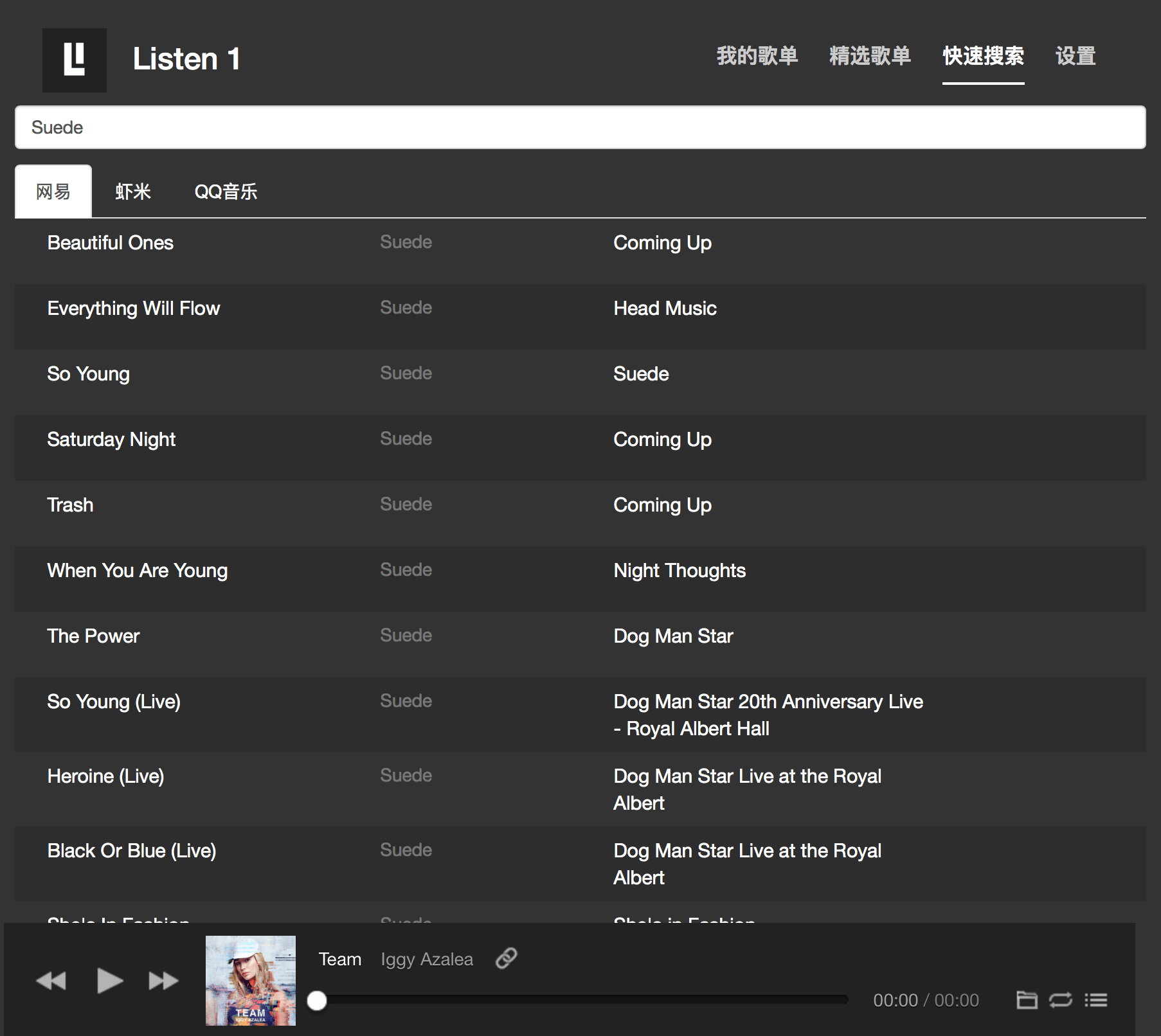Open artist Suede in Trash row
Image resolution: width=1161 pixels, height=1036 pixels.
406,505
